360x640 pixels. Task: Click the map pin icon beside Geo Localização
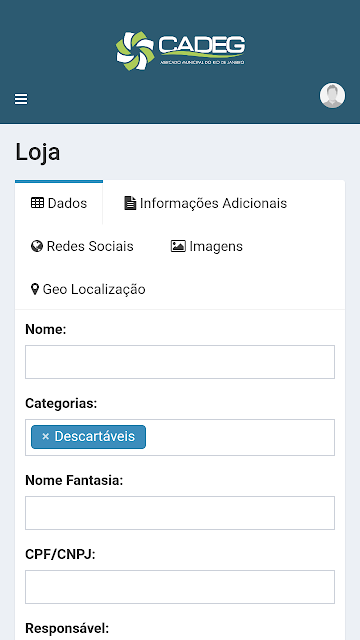click(35, 289)
